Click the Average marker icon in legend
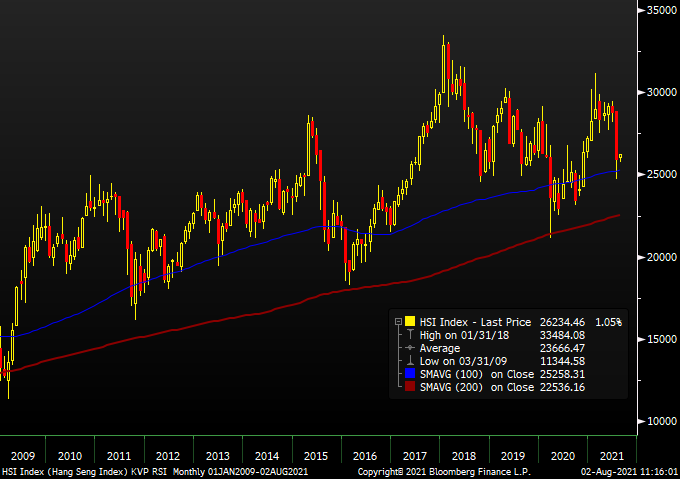 pyautogui.click(x=410, y=348)
